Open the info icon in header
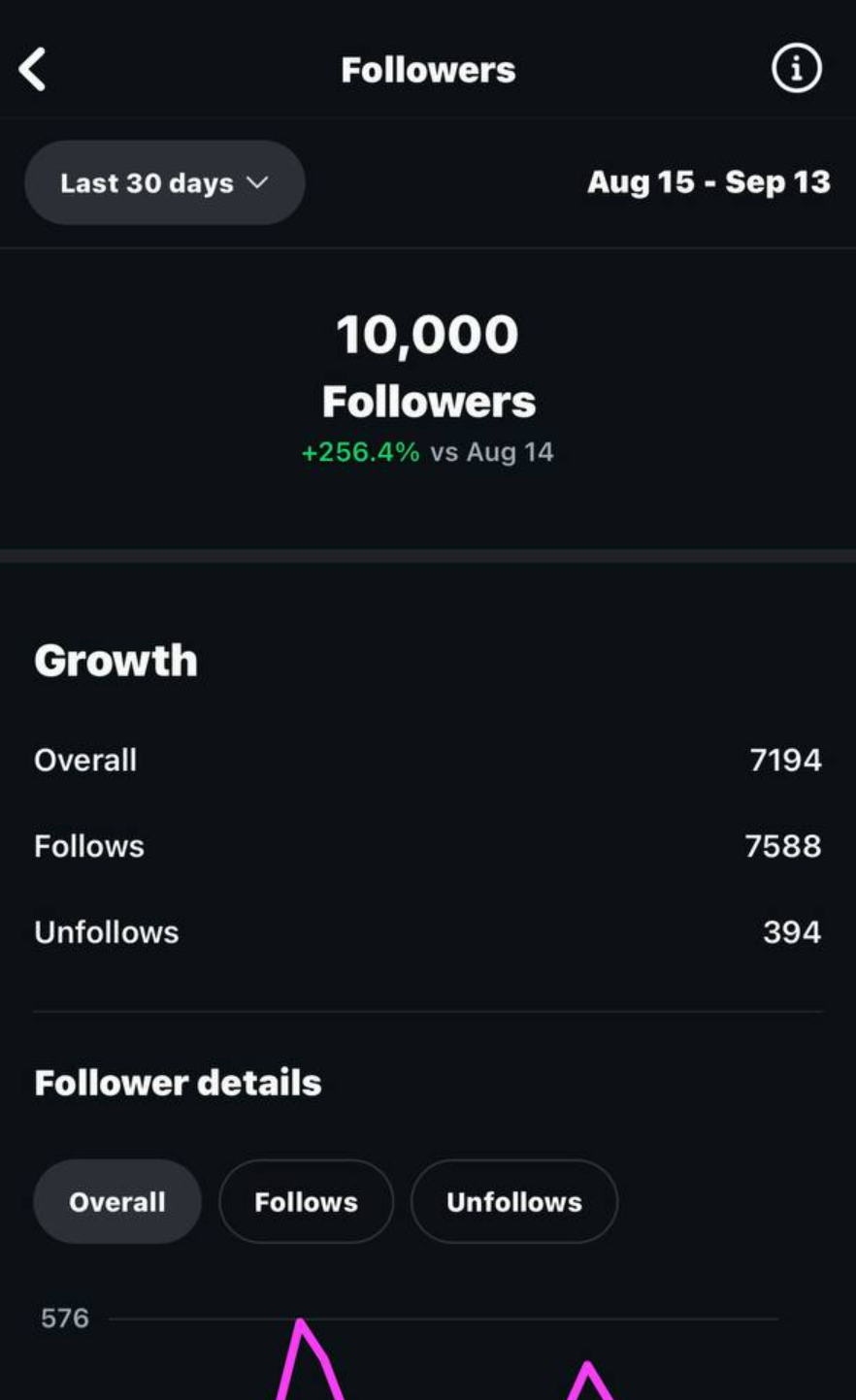The width and height of the screenshot is (856, 1400). [x=796, y=69]
